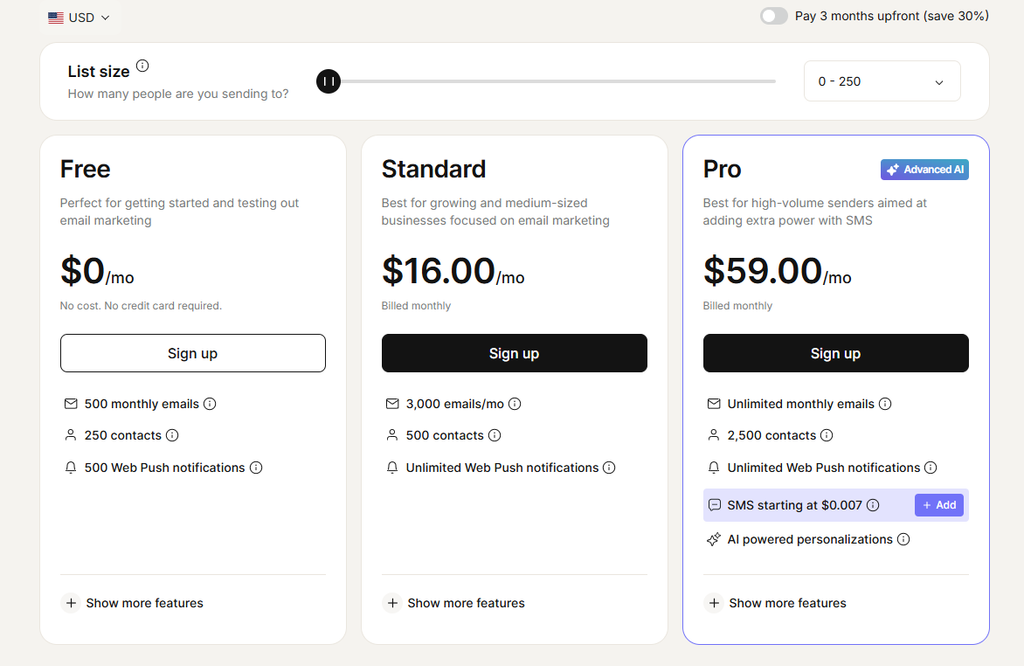Click the envelope icon beside 500 monthly emails
The image size is (1024, 666).
pyautogui.click(x=71, y=404)
